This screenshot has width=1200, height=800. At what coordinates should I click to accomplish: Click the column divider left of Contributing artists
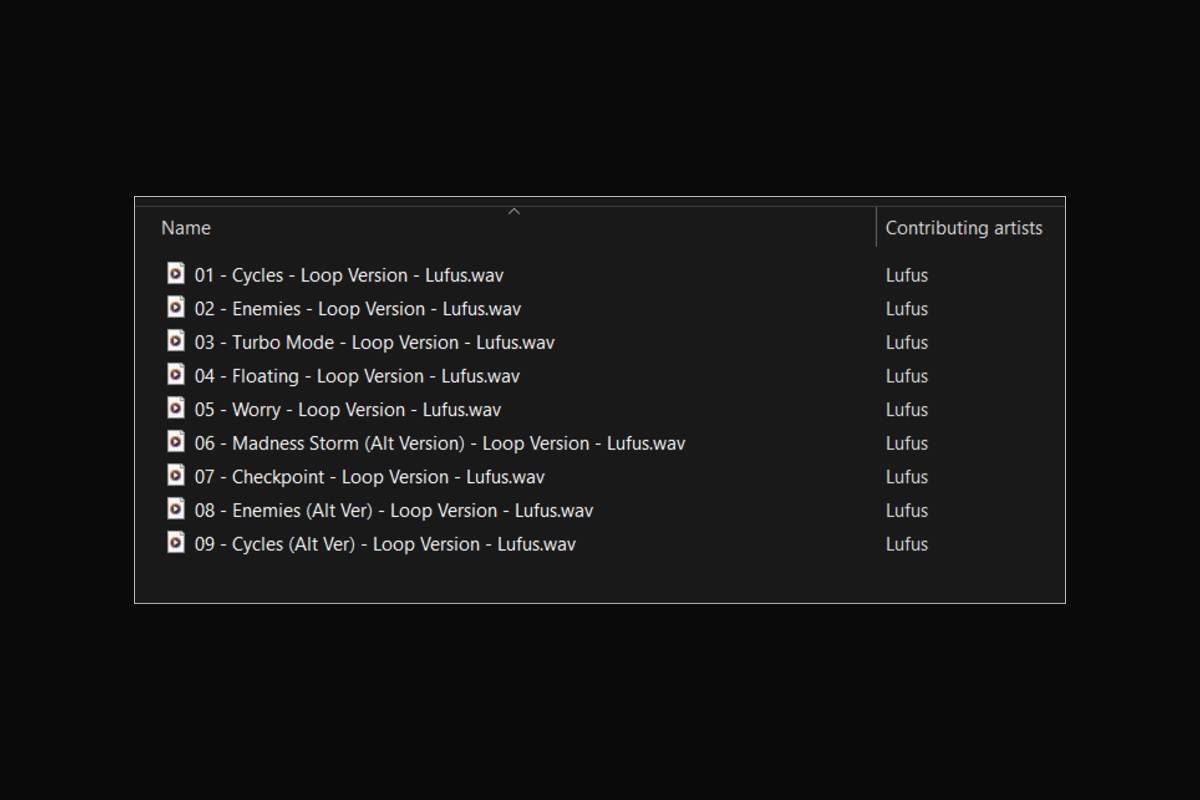[x=876, y=228]
